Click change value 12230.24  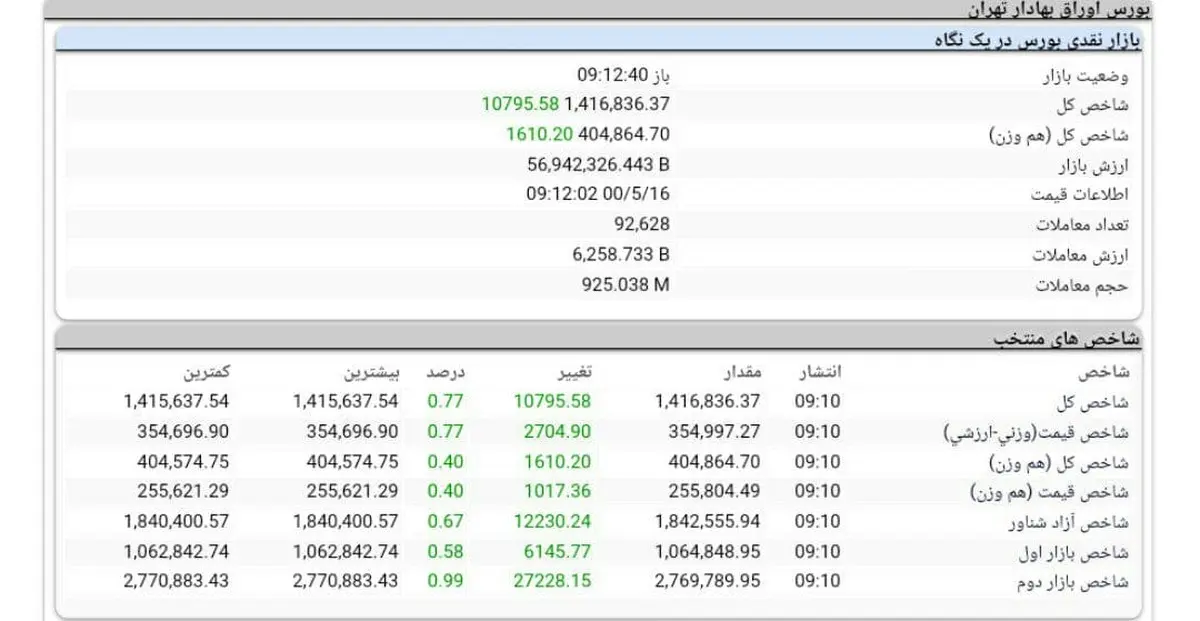tap(552, 521)
